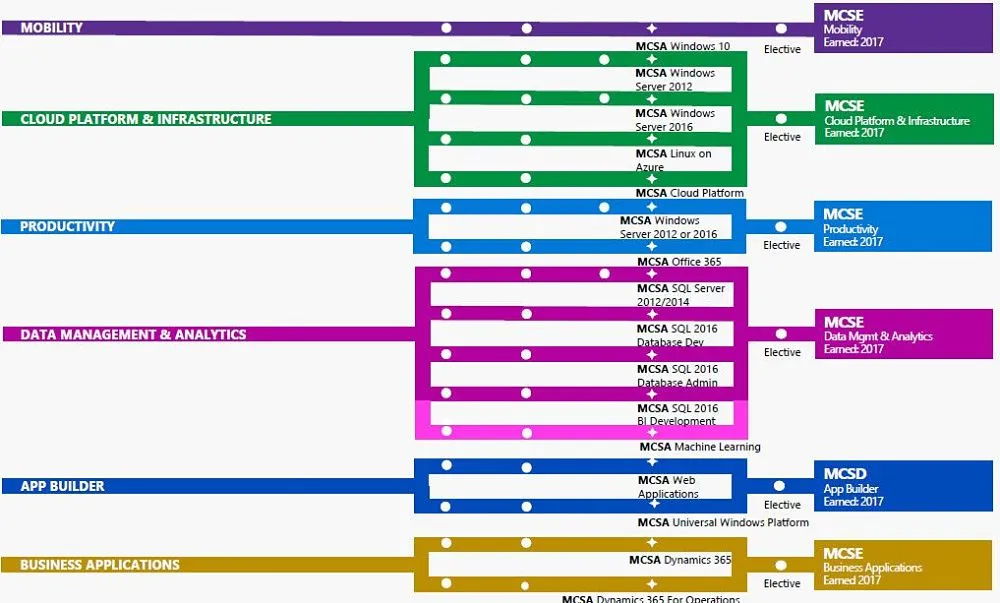Select MCSA SQL 2016 BI Development

677,415
